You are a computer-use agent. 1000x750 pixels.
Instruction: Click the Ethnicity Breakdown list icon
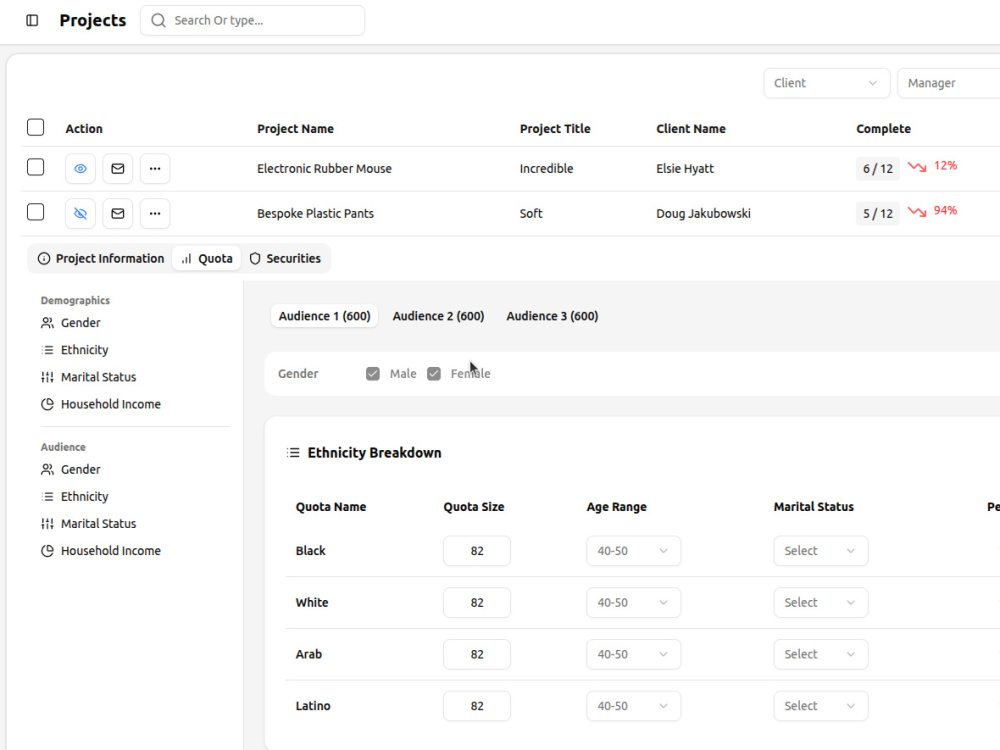293,453
